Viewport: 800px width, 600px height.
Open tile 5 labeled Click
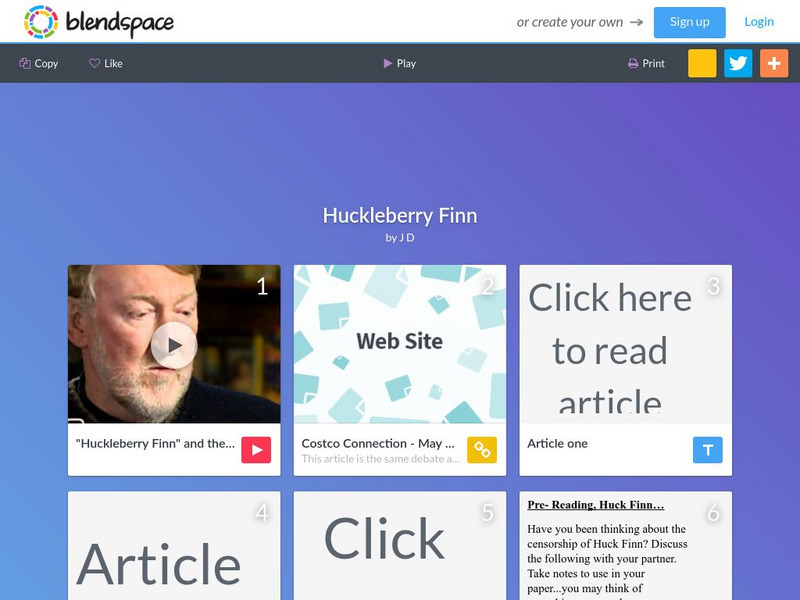(x=400, y=545)
